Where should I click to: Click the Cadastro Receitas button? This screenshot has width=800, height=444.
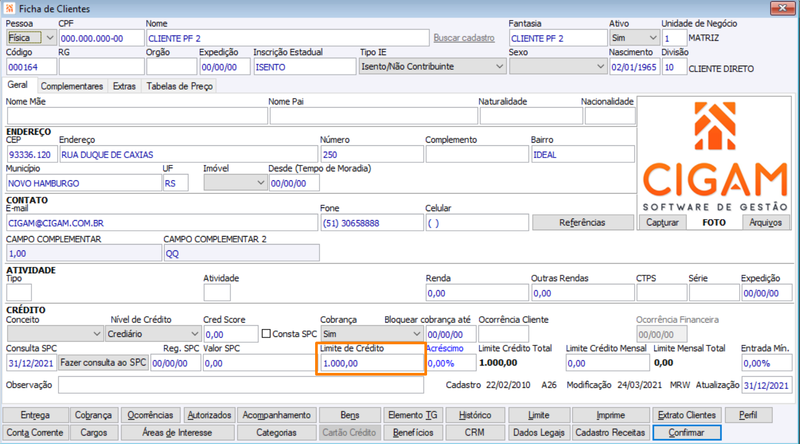611,432
